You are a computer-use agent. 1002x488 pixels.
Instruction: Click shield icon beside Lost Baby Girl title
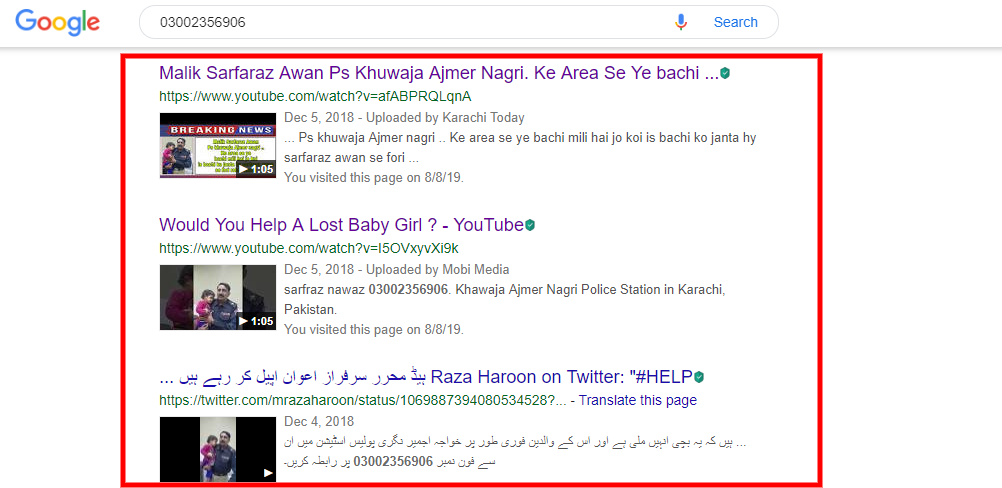(530, 225)
